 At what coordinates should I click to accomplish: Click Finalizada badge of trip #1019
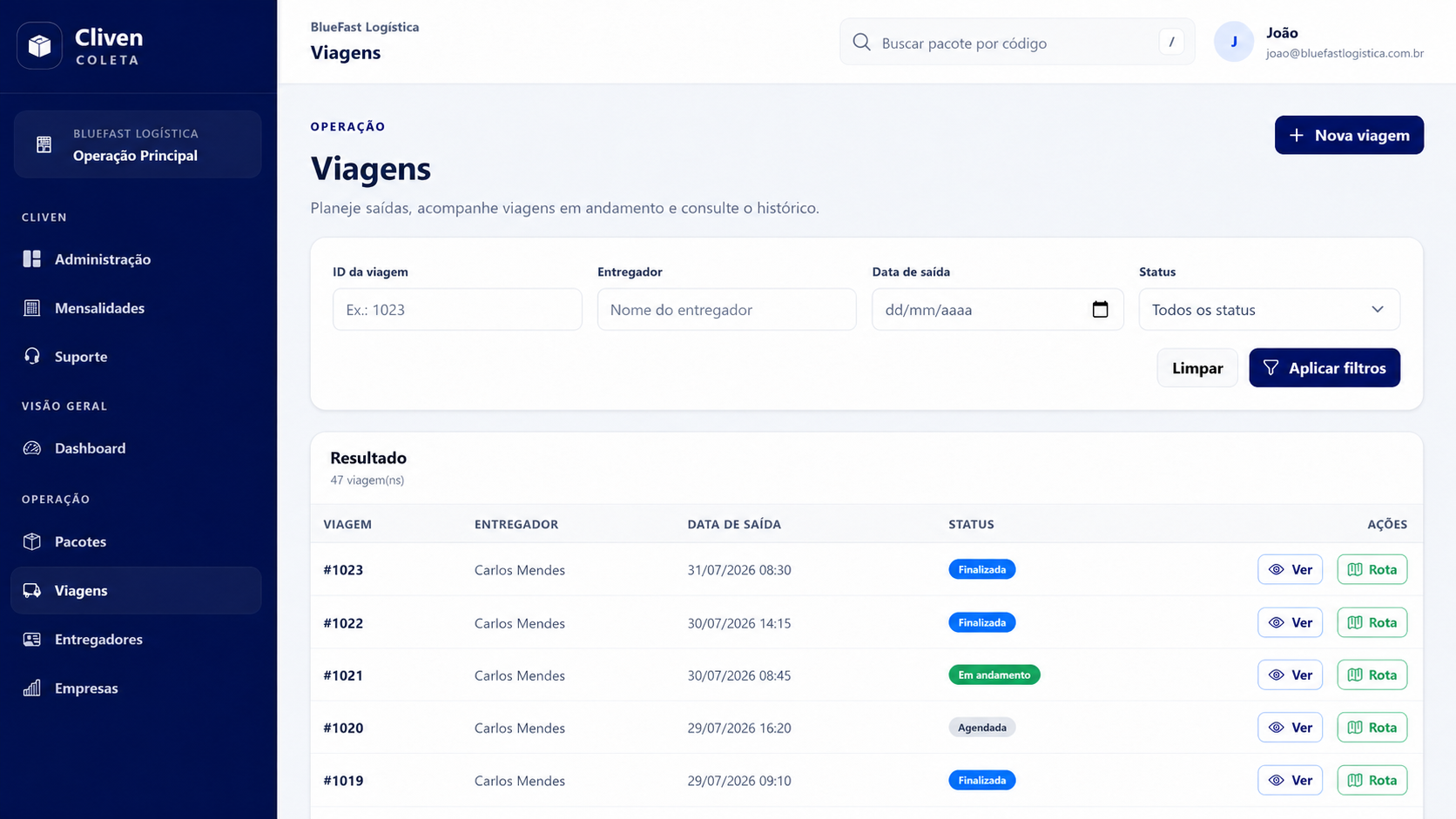coord(982,780)
